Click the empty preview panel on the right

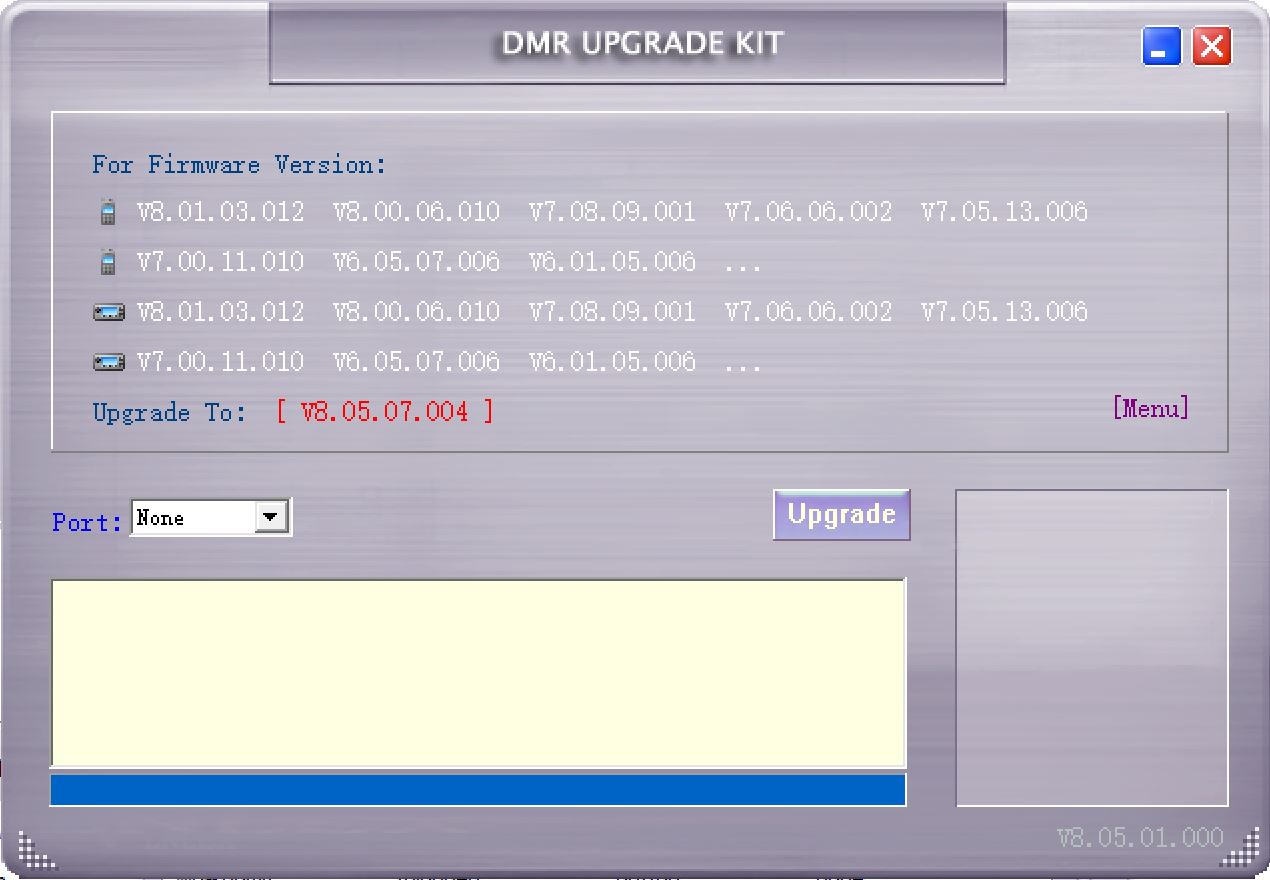click(1092, 648)
